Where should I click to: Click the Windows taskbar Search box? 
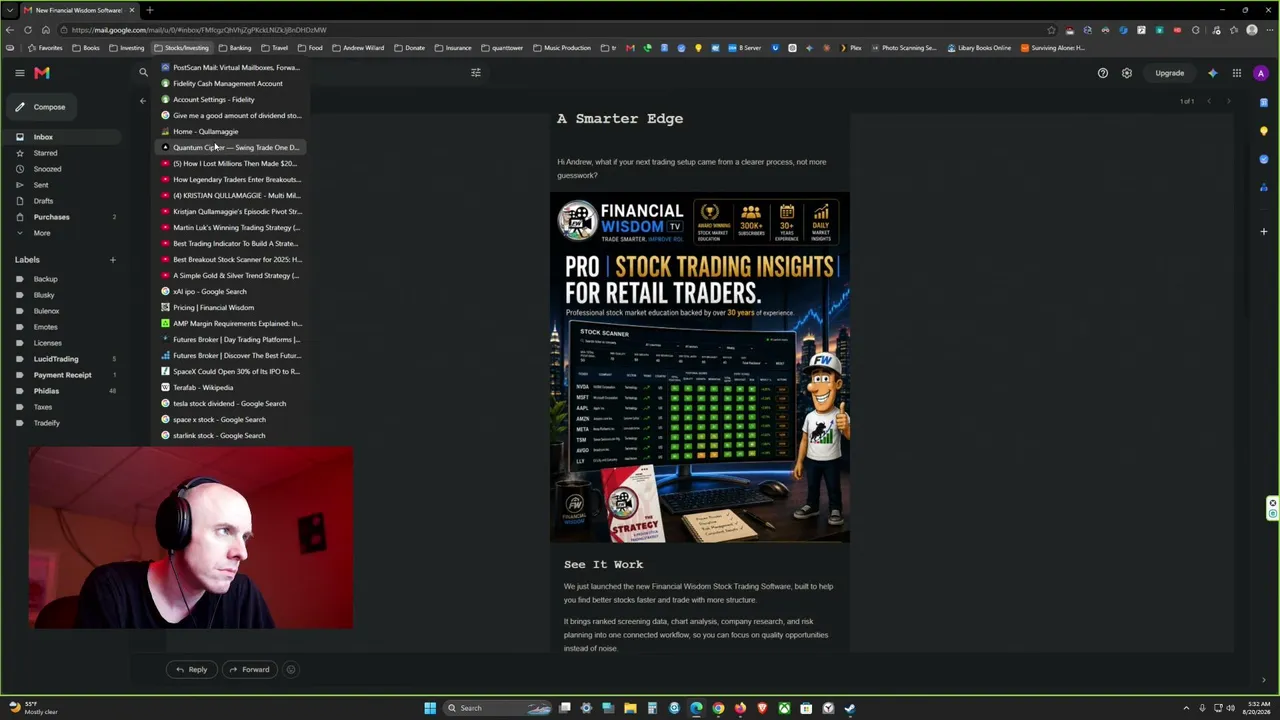tap(495, 708)
